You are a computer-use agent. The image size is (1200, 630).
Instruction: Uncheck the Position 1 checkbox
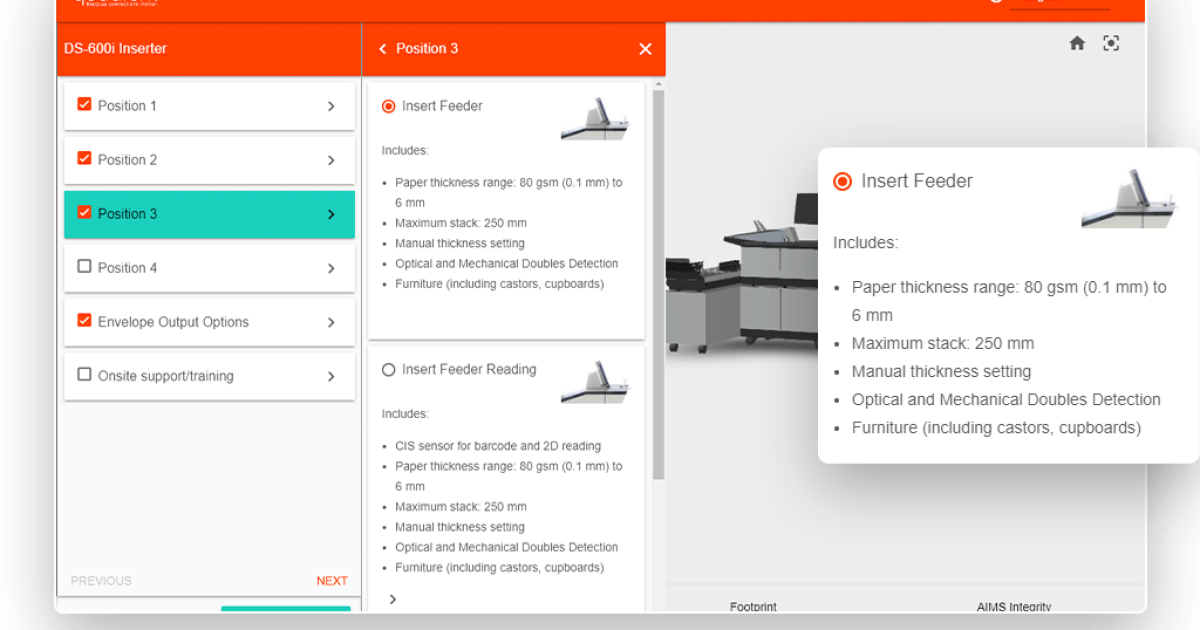pyautogui.click(x=84, y=104)
